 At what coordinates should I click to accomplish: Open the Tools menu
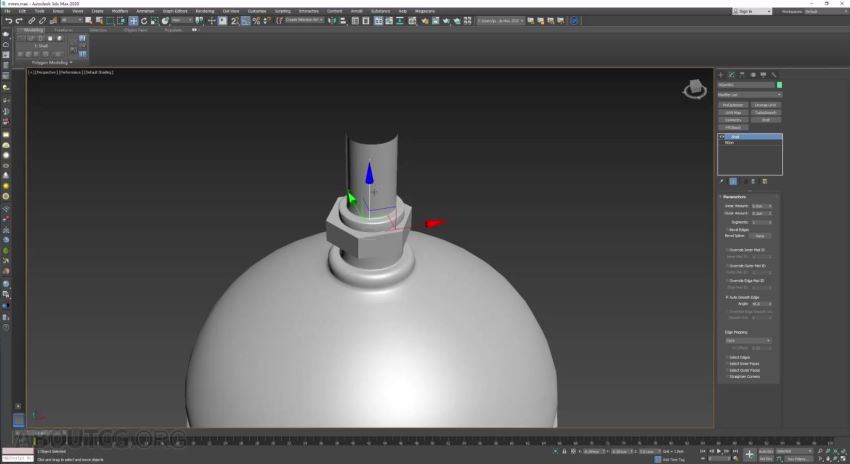[x=40, y=11]
